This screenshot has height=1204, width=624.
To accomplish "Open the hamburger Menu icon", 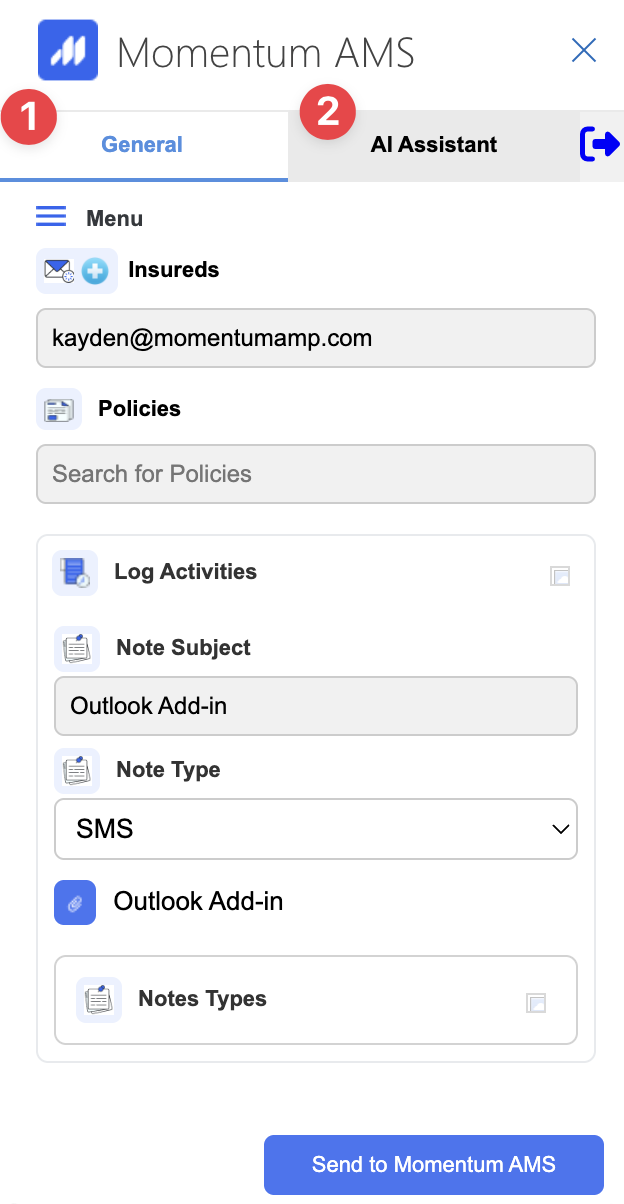I will pos(51,217).
